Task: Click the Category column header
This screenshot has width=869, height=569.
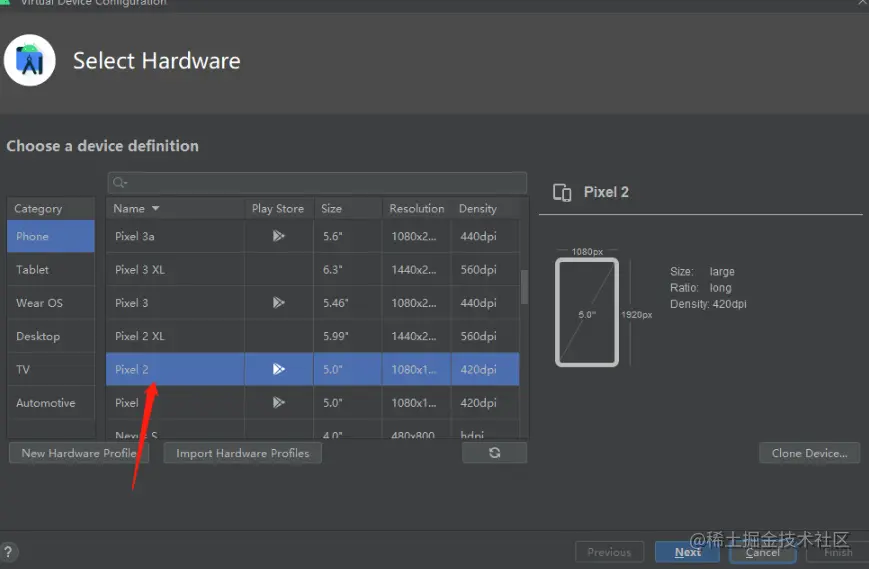Action: pyautogui.click(x=51, y=208)
